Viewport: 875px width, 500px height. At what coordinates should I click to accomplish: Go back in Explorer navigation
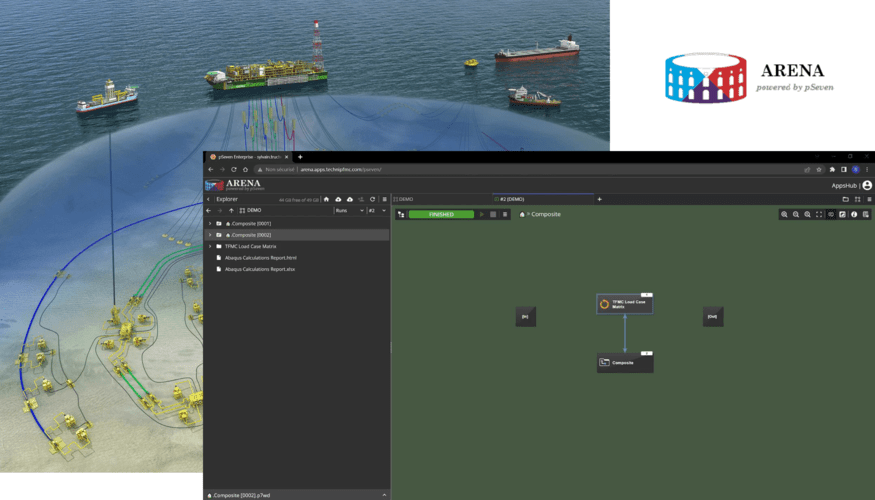tap(209, 210)
